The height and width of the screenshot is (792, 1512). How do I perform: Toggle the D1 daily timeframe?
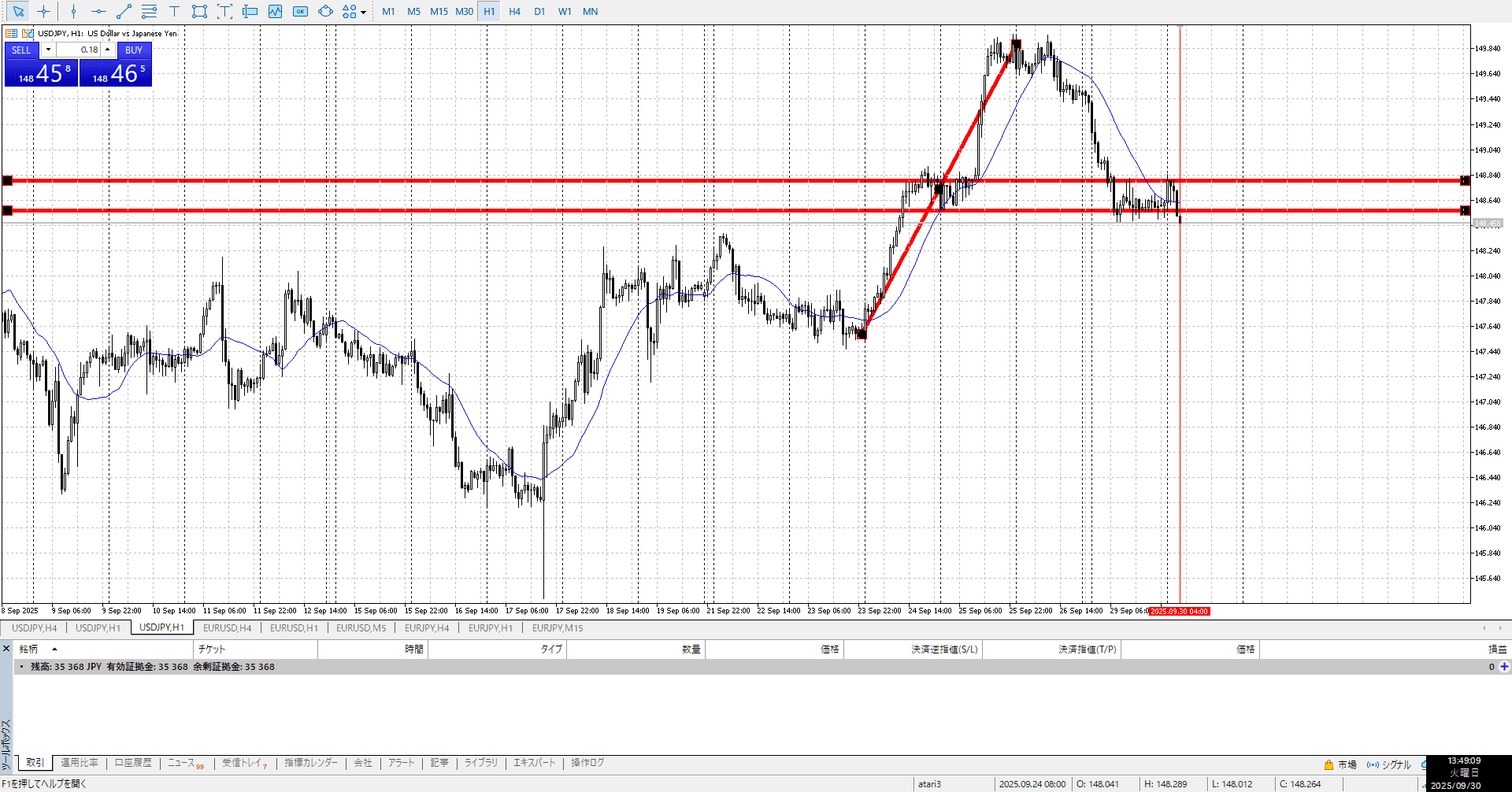tap(539, 12)
